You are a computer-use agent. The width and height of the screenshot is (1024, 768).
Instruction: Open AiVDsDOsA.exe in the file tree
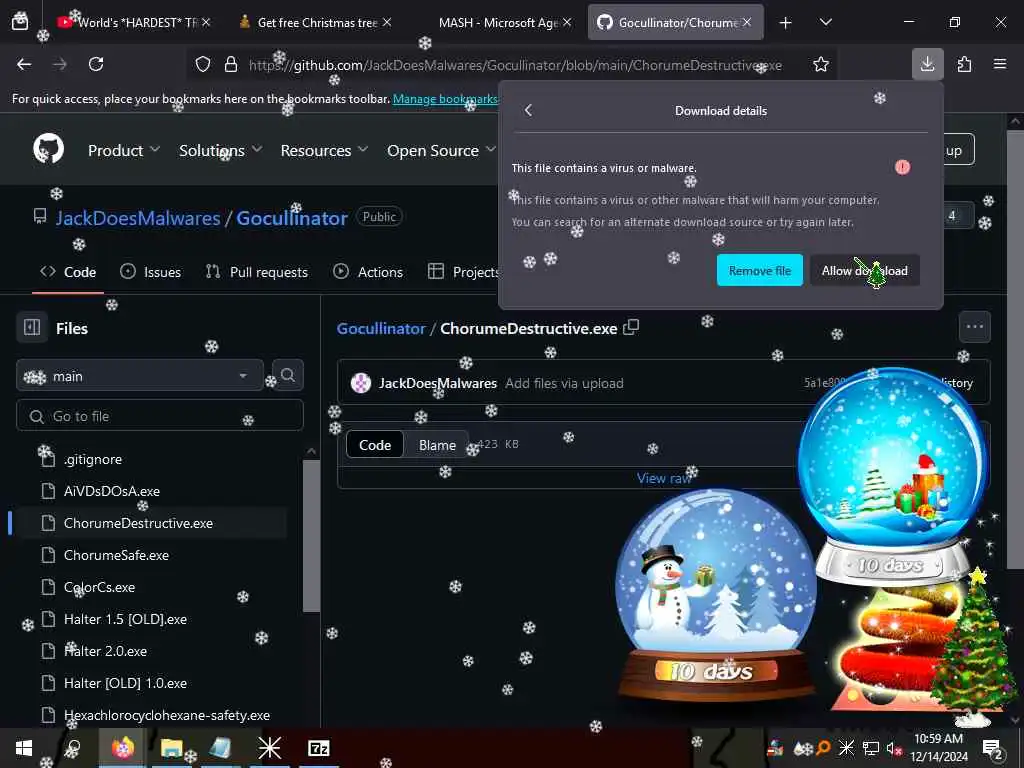112,491
